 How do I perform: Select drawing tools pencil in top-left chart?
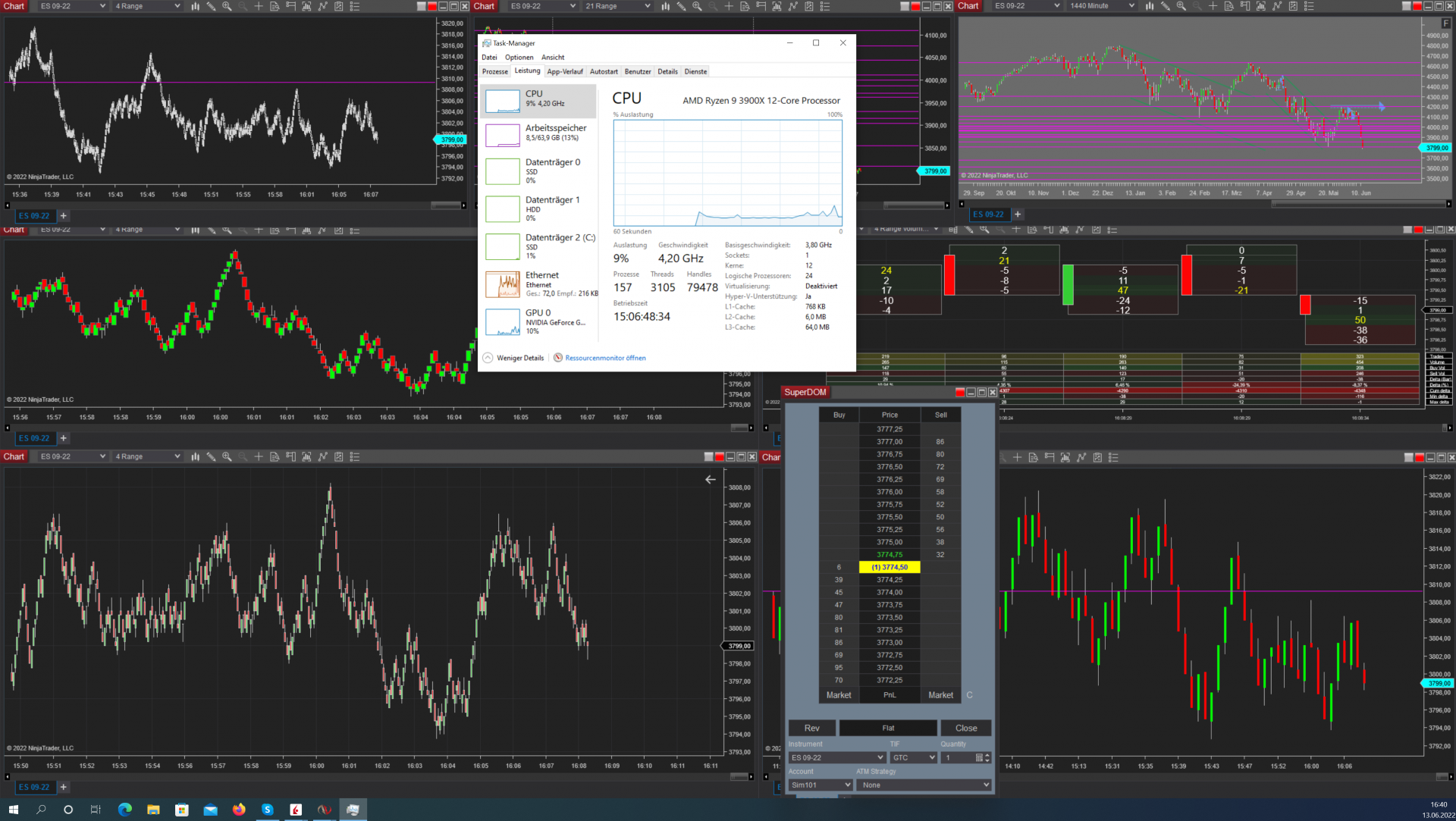click(x=211, y=6)
